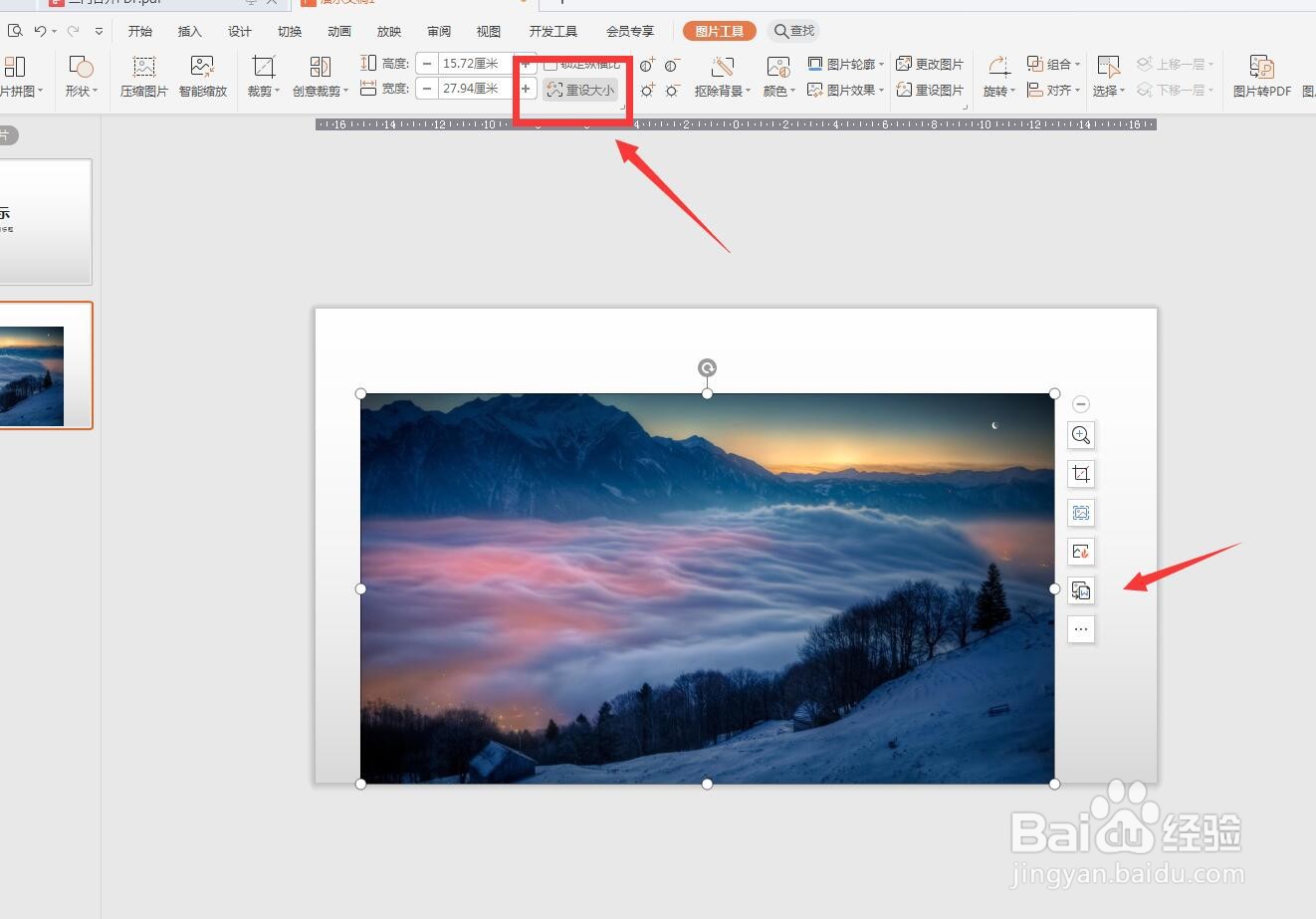Open quick access toolbar customize arrow
The height and width of the screenshot is (919, 1316).
pos(99,32)
